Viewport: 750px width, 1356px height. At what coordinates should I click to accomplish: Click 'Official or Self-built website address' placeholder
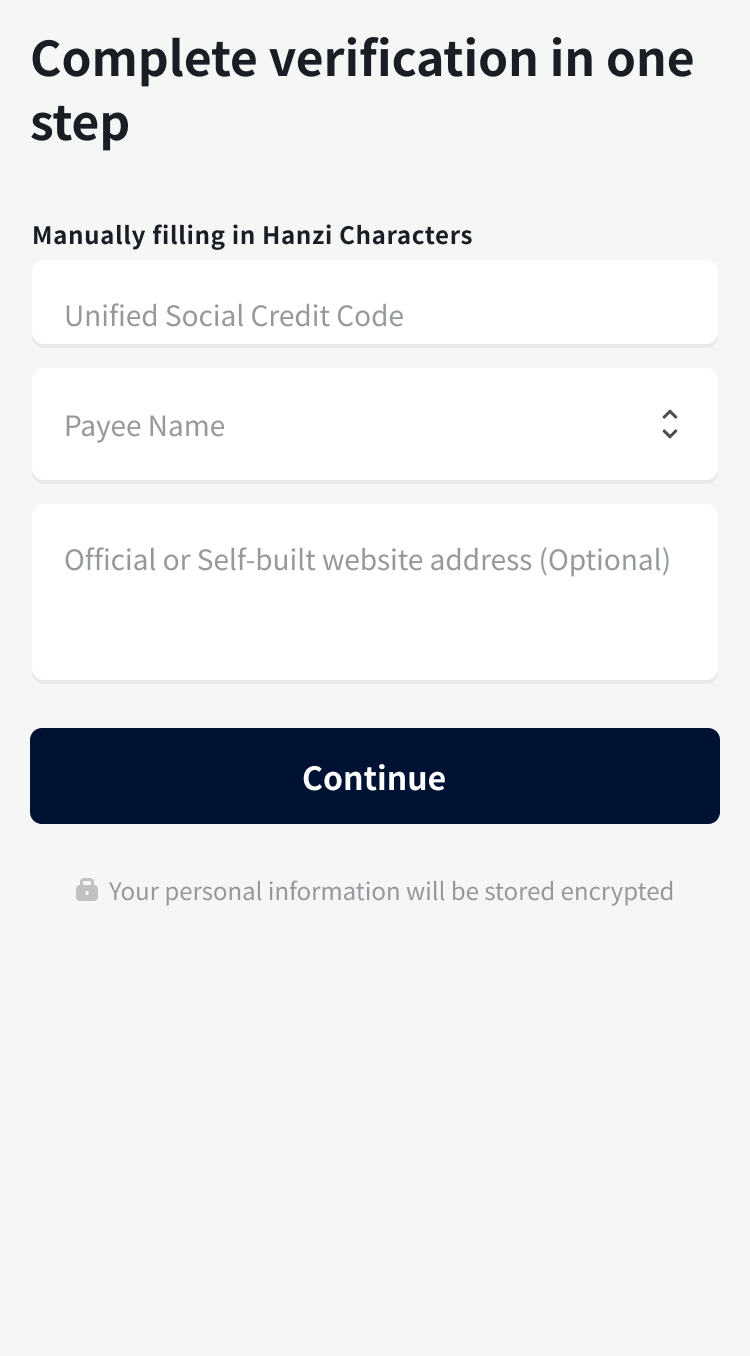pos(300,560)
